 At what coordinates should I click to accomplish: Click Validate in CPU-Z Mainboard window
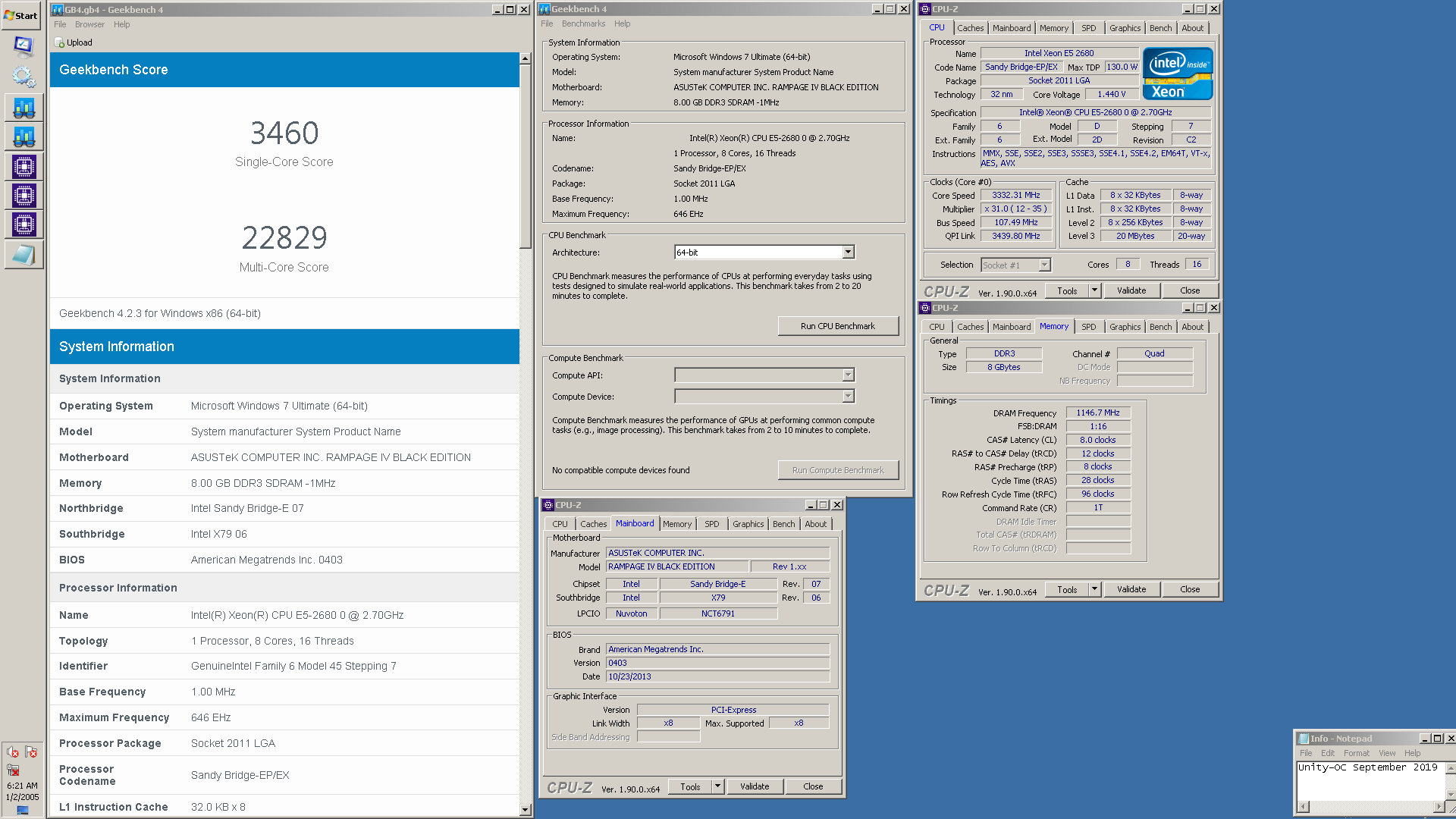(755, 786)
